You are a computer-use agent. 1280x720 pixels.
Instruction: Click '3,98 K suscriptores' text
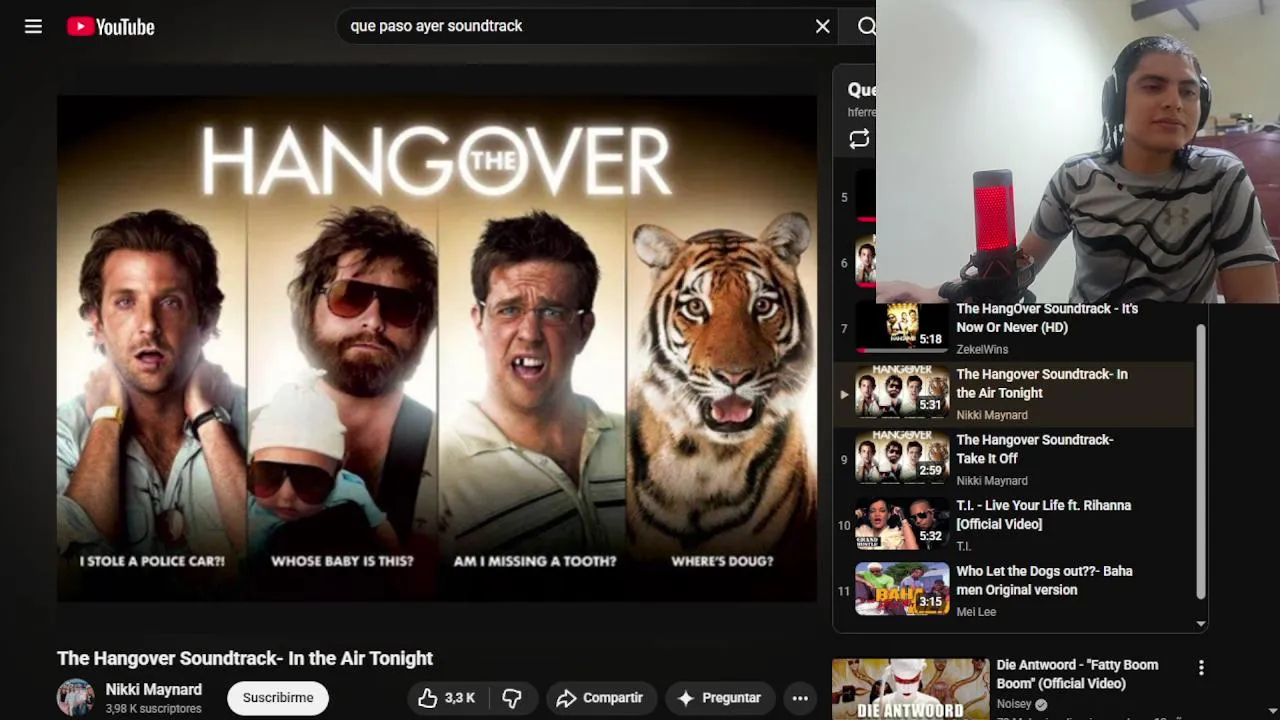(x=154, y=709)
